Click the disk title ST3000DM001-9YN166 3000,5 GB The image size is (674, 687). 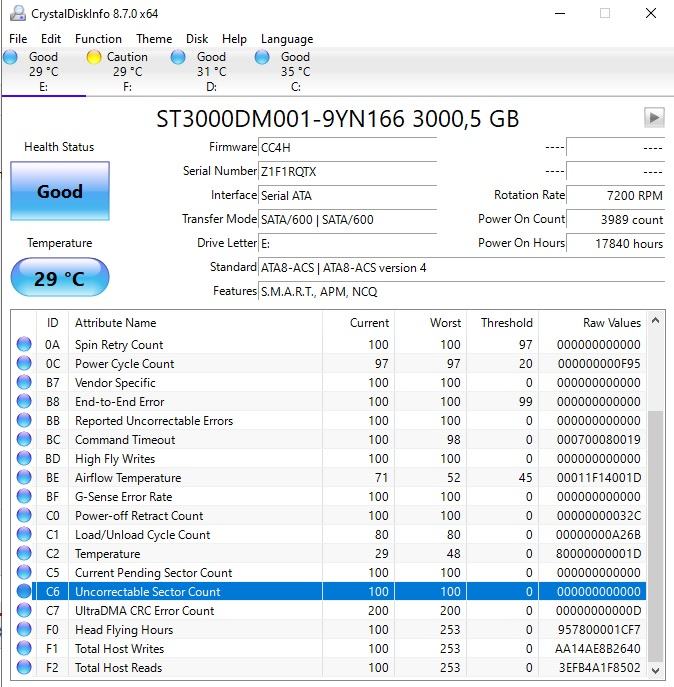click(x=337, y=119)
